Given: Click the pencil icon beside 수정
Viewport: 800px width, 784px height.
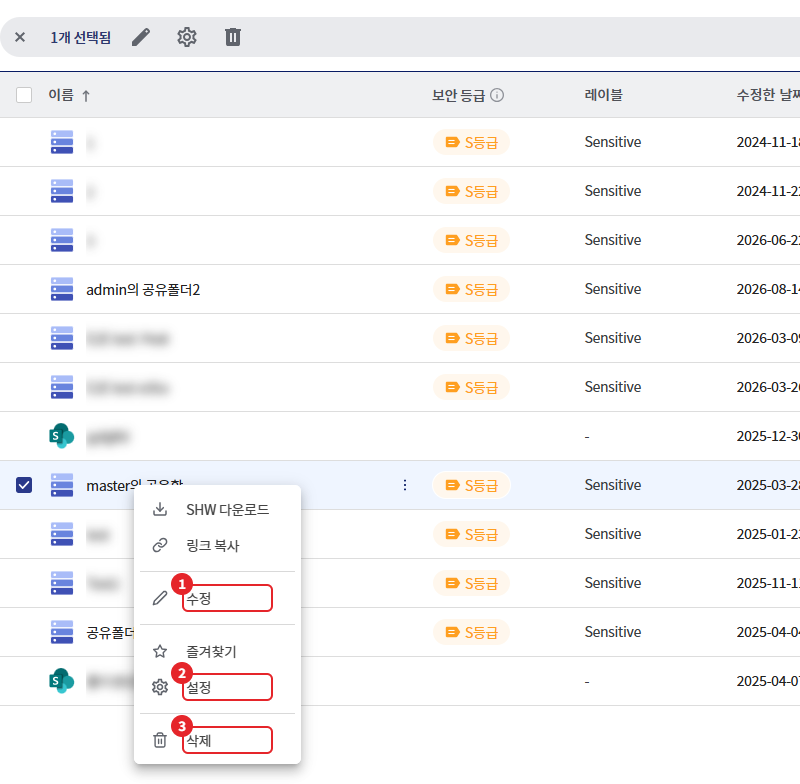Looking at the screenshot, I should (x=160, y=598).
